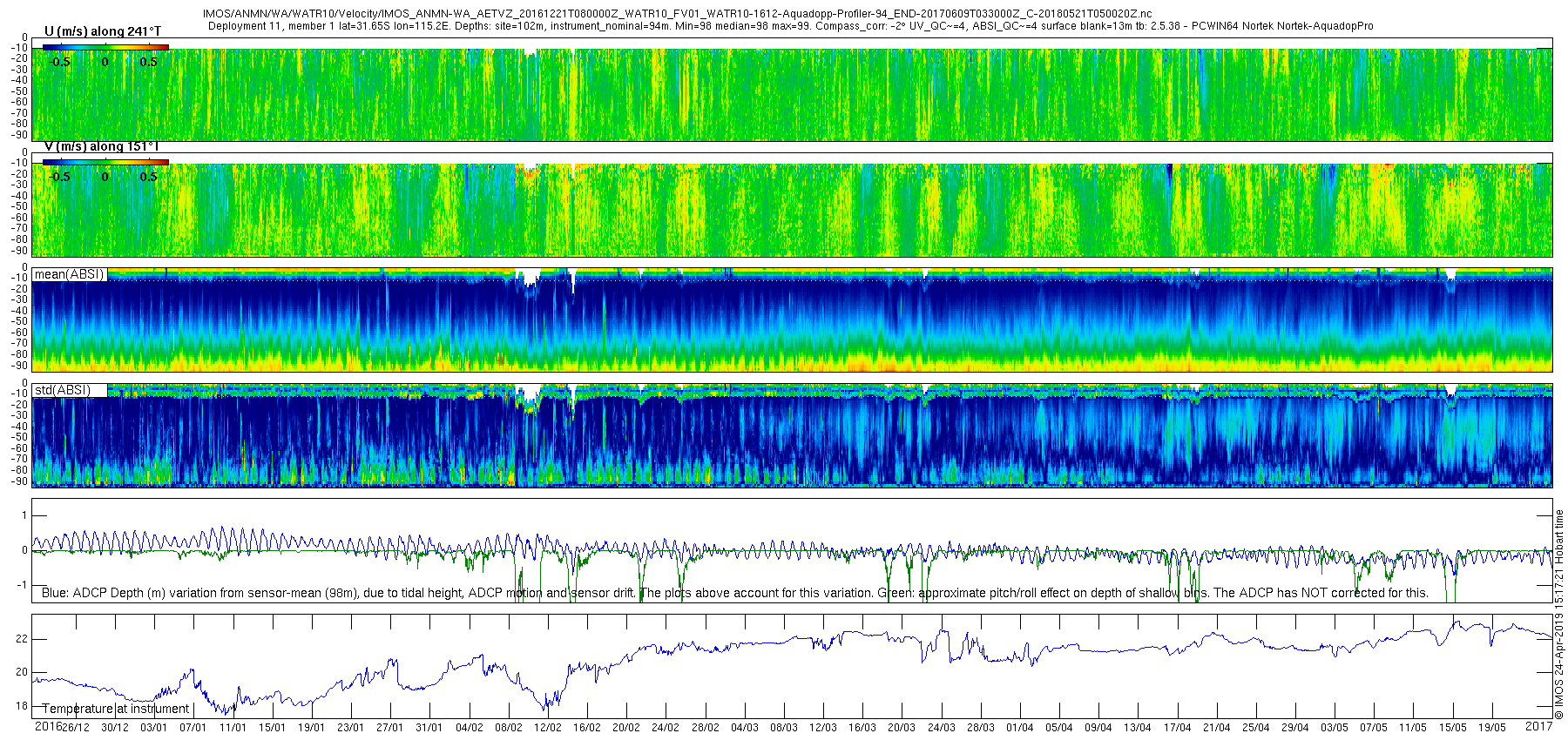Viewport: 1568px width, 740px height.
Task: Click the Deployment 11 metadata line
Action: [x=791, y=26]
